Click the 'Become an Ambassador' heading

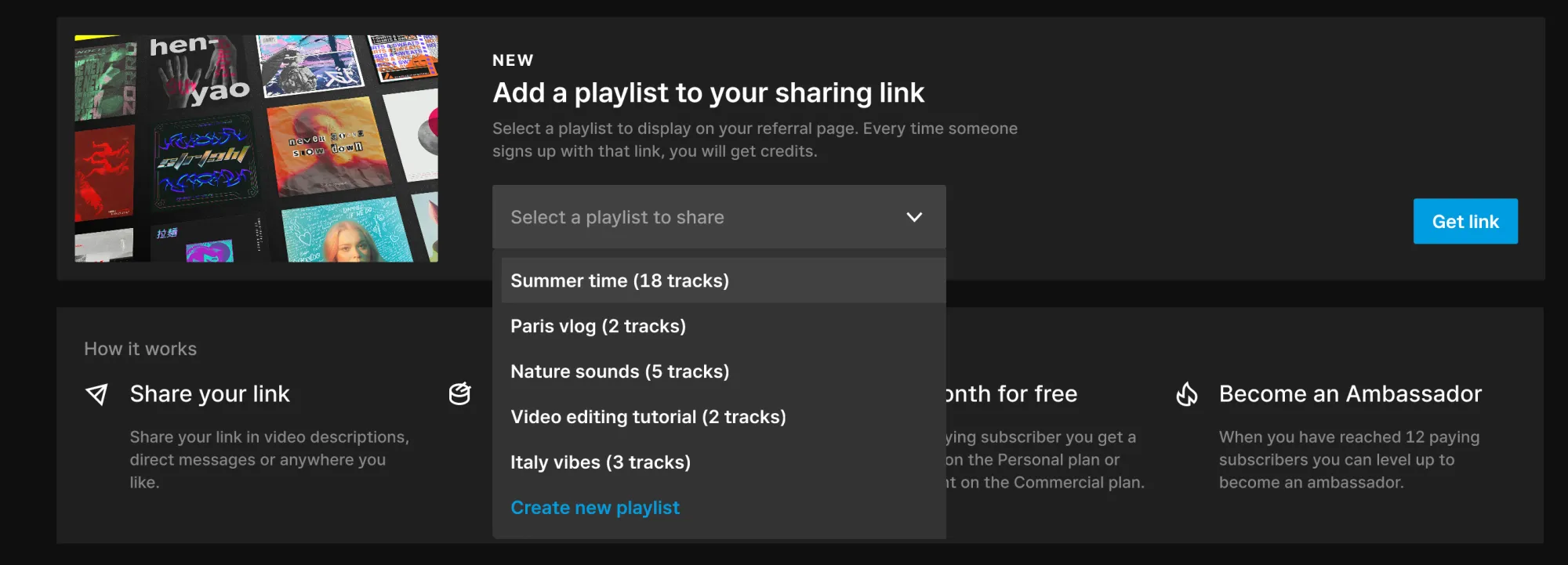tap(1350, 394)
